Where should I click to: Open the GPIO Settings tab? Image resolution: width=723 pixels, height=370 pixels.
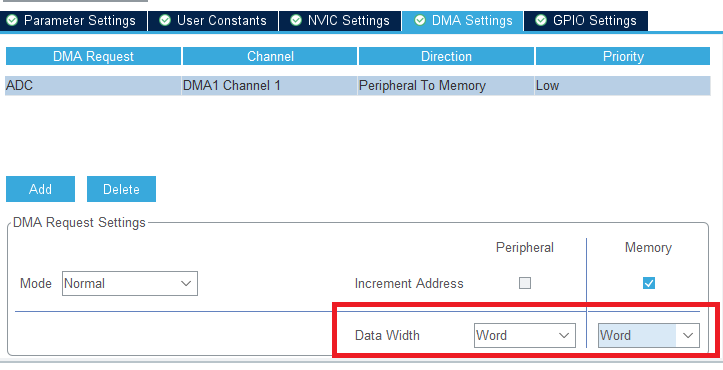point(586,21)
